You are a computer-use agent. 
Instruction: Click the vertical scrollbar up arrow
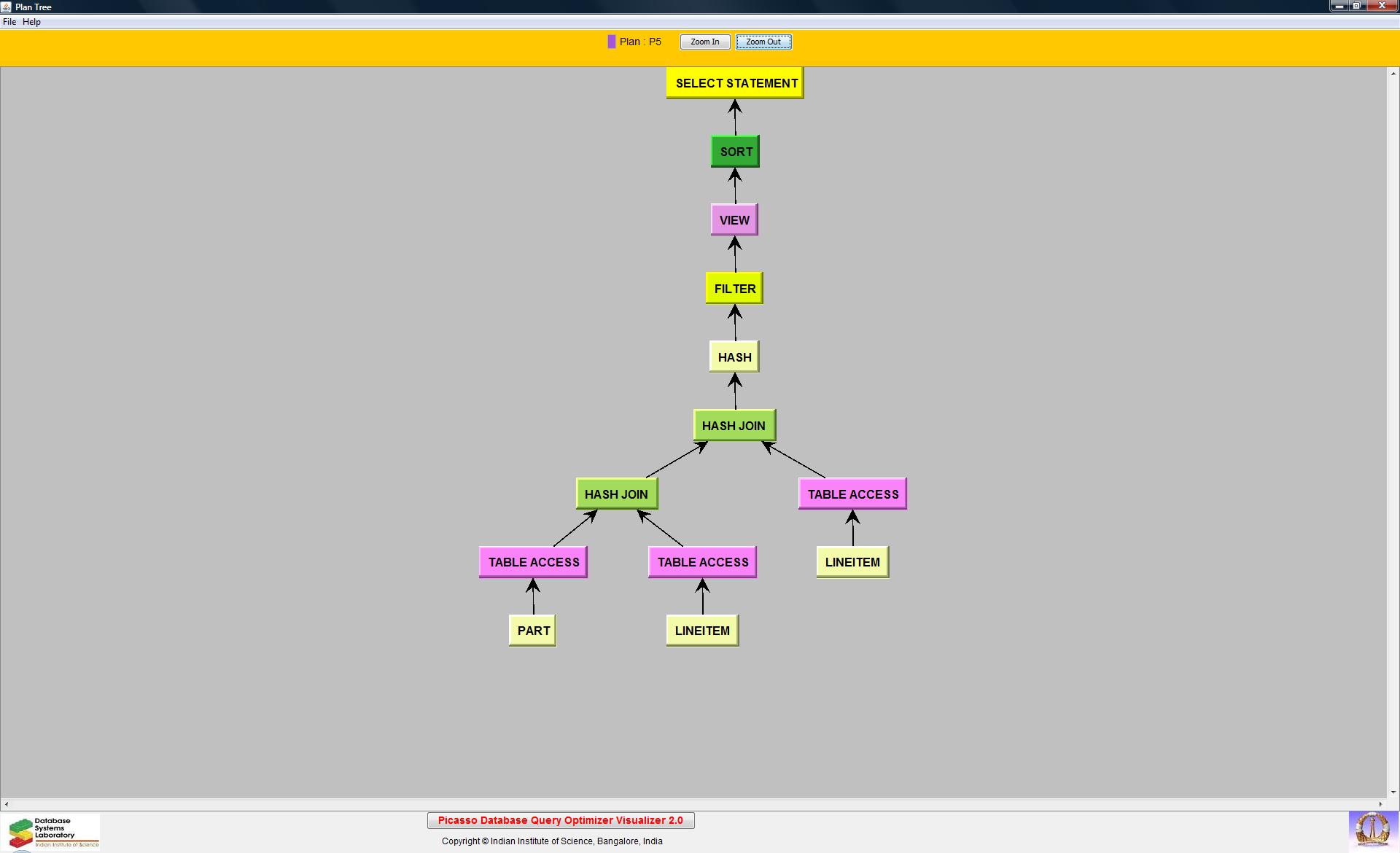[x=1393, y=73]
